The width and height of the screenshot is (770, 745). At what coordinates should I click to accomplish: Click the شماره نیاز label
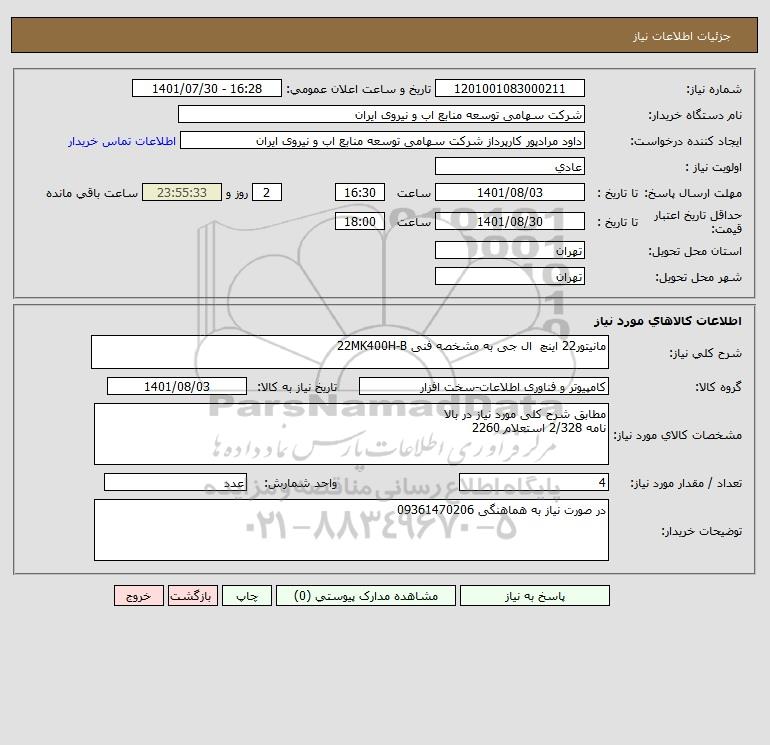point(714,89)
